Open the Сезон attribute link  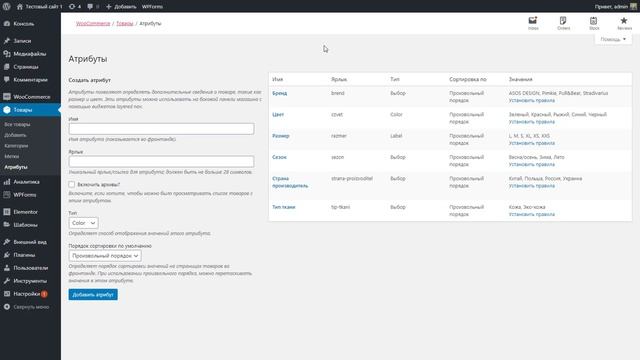coord(280,157)
